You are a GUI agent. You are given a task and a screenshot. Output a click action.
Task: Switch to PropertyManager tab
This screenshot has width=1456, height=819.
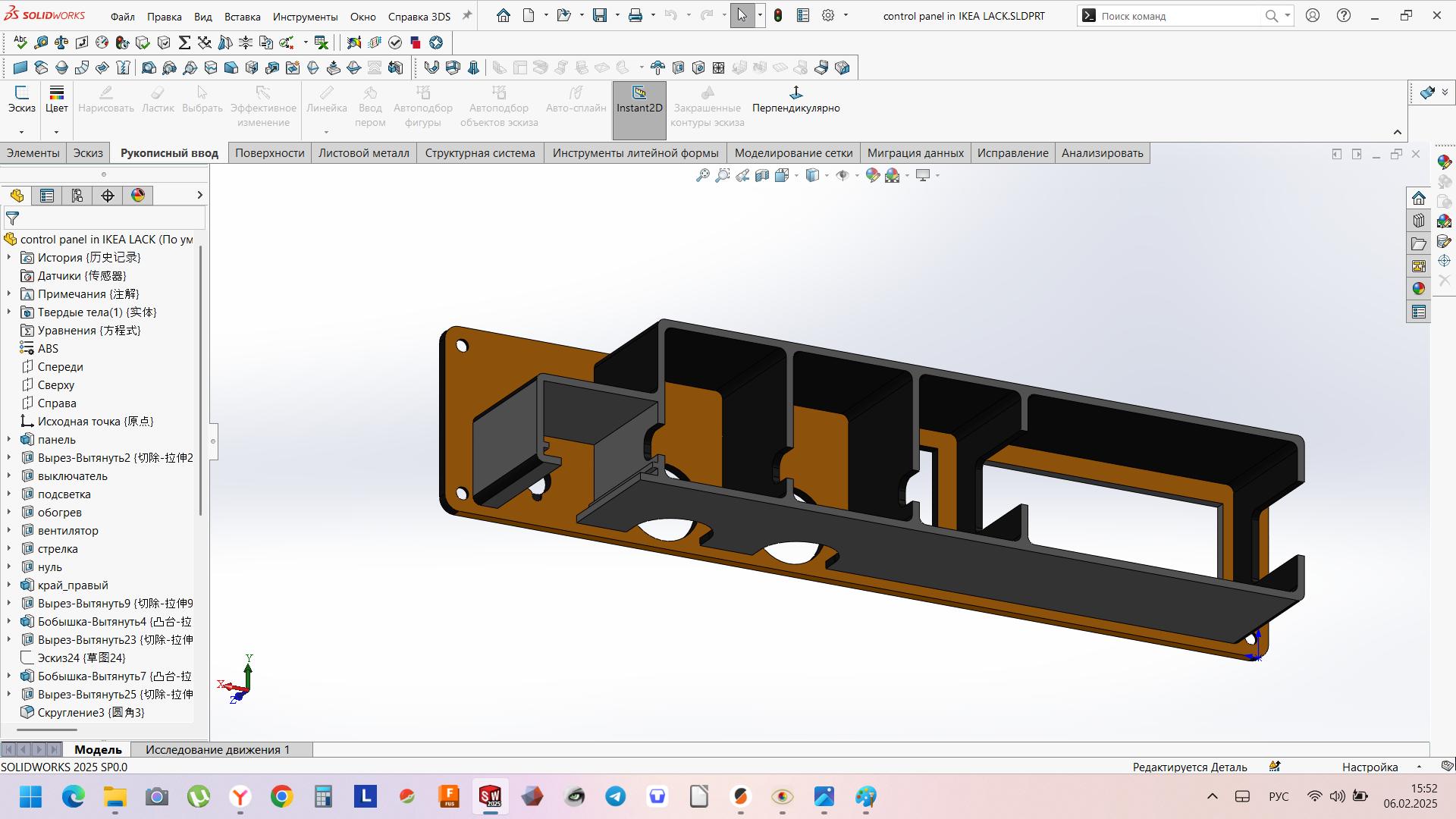[47, 196]
